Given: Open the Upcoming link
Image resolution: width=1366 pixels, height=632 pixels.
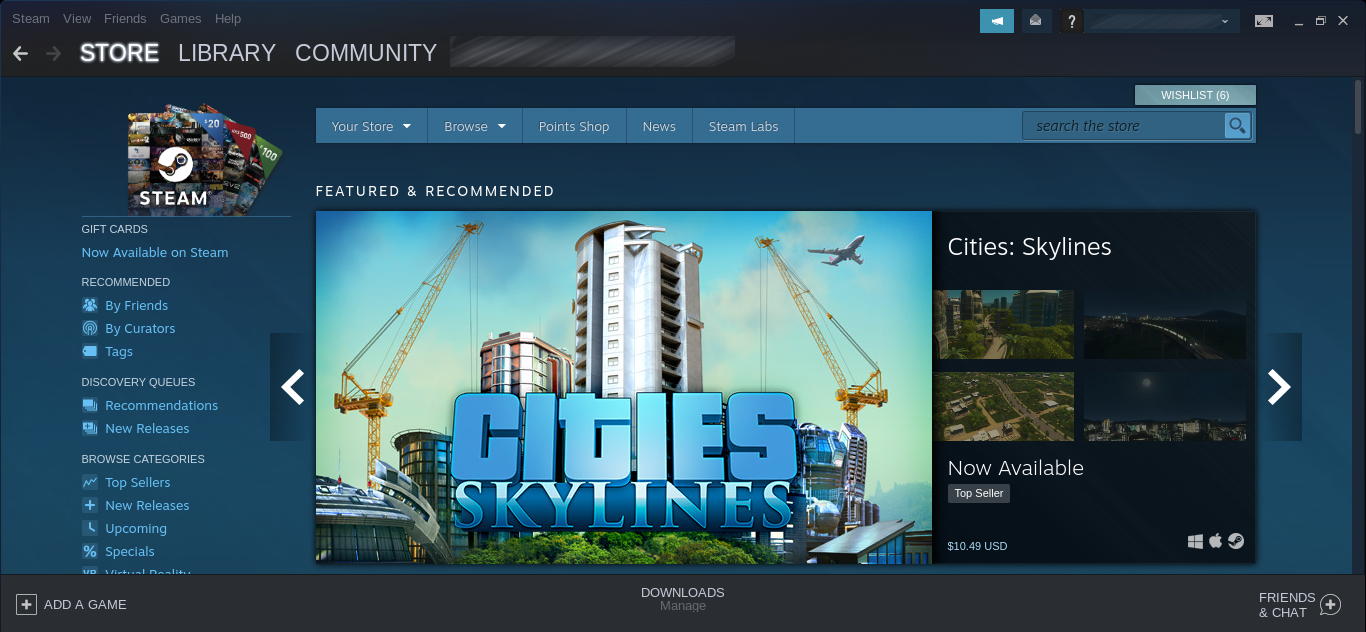Looking at the screenshot, I should (136, 528).
